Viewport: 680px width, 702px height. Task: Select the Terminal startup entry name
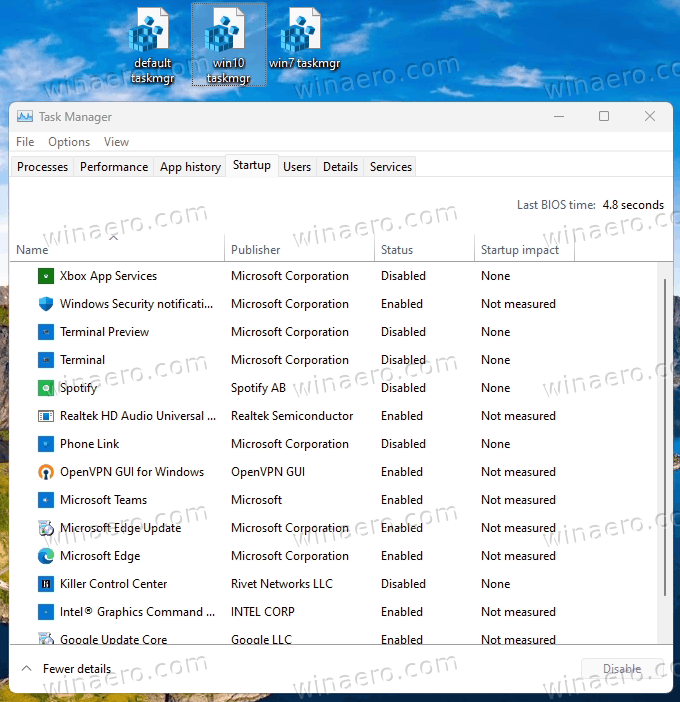[x=82, y=360]
